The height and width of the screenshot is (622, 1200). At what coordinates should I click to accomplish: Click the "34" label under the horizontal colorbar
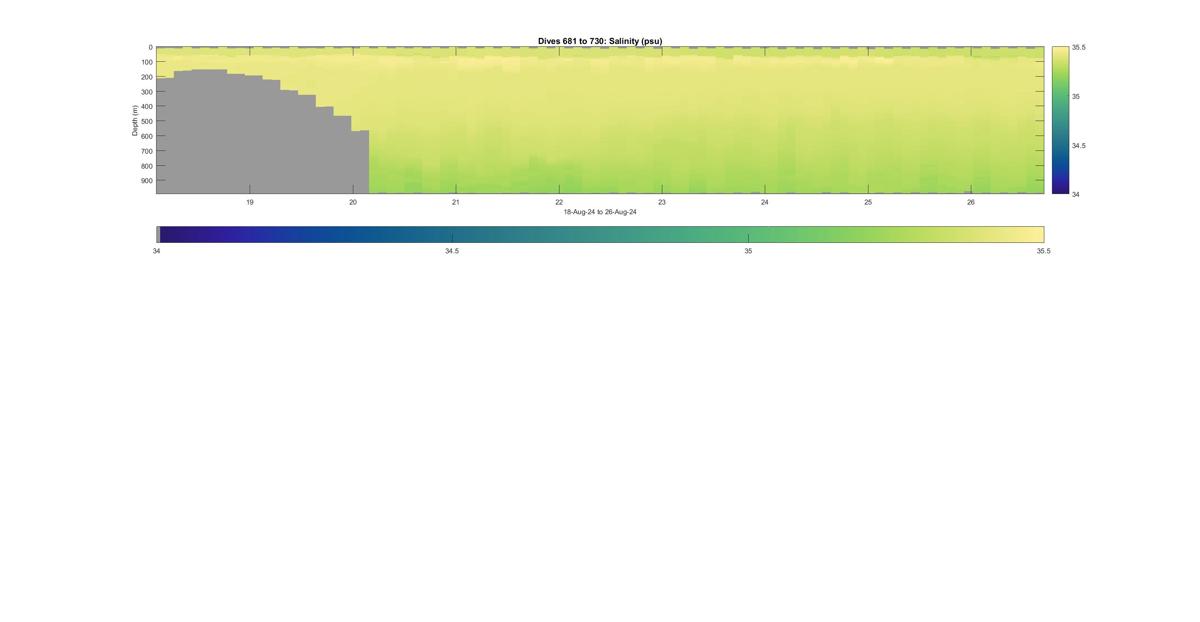point(156,251)
